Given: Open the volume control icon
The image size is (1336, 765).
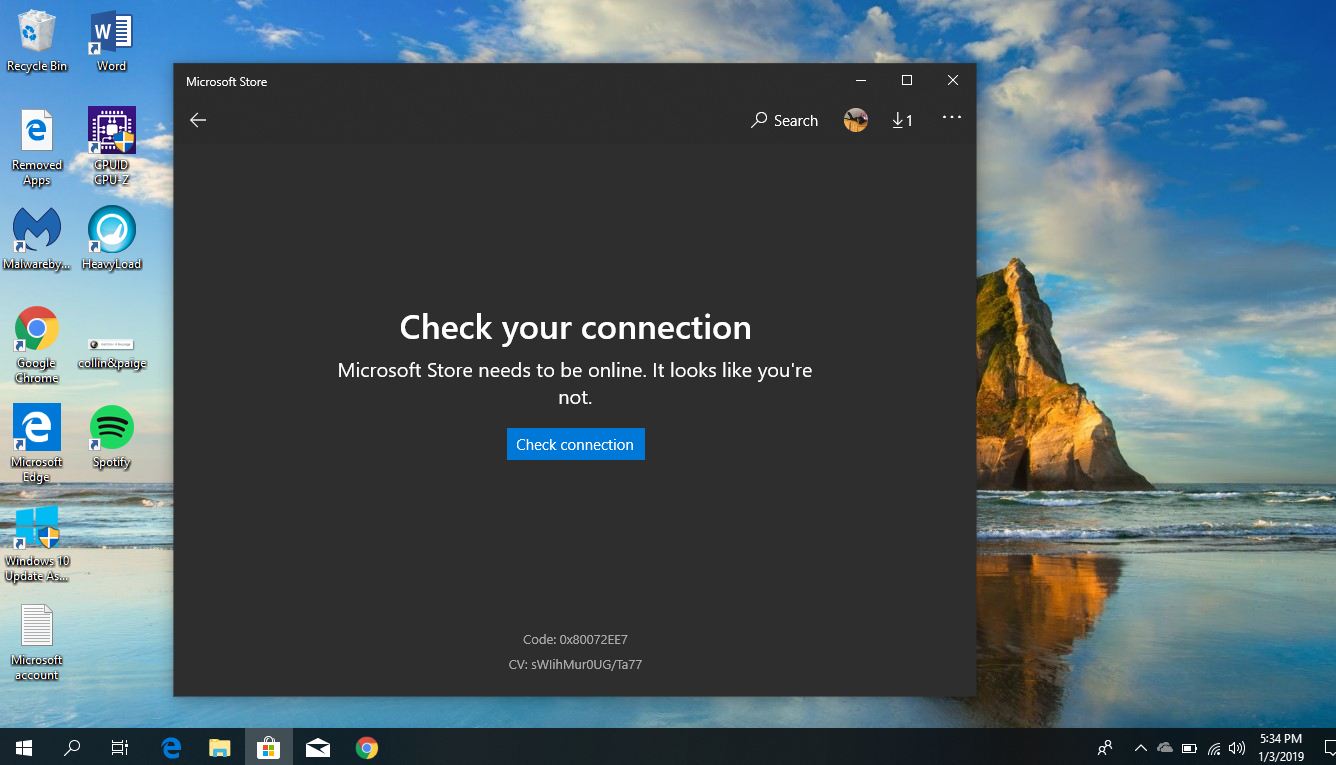Looking at the screenshot, I should 1237,747.
